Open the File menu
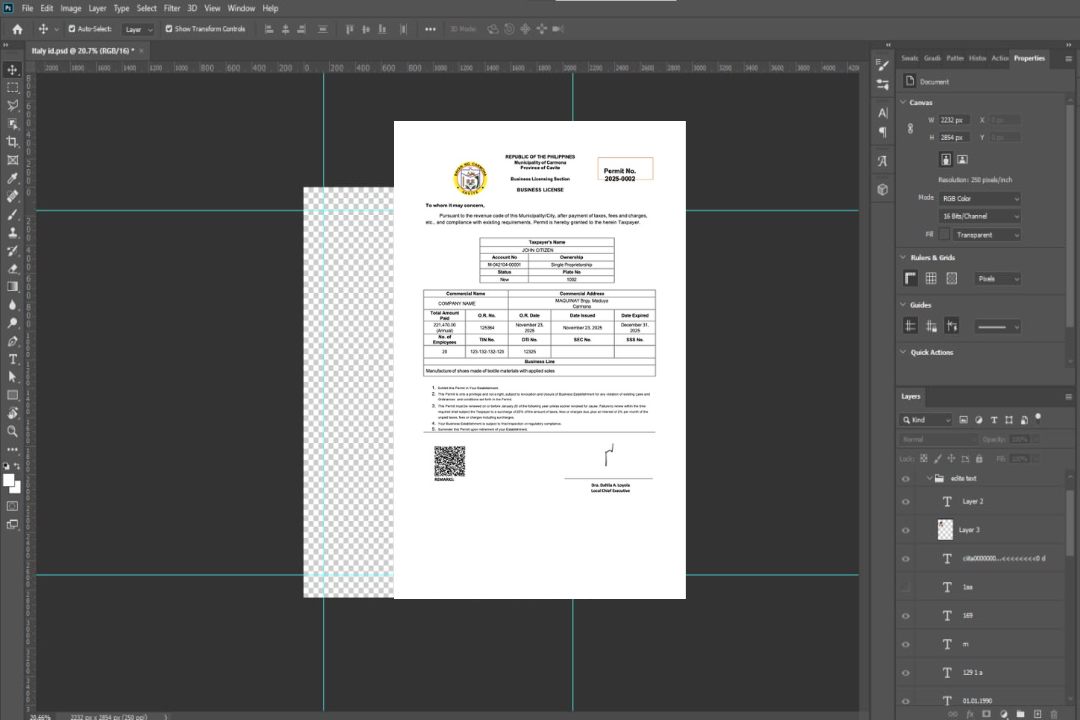The width and height of the screenshot is (1080, 720). point(28,8)
